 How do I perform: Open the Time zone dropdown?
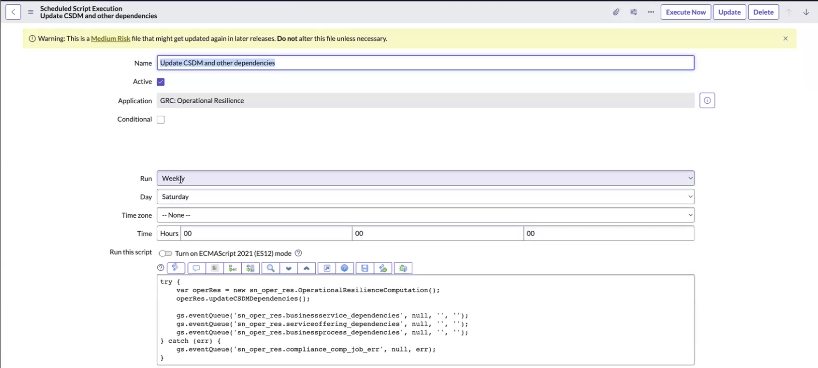coord(426,215)
